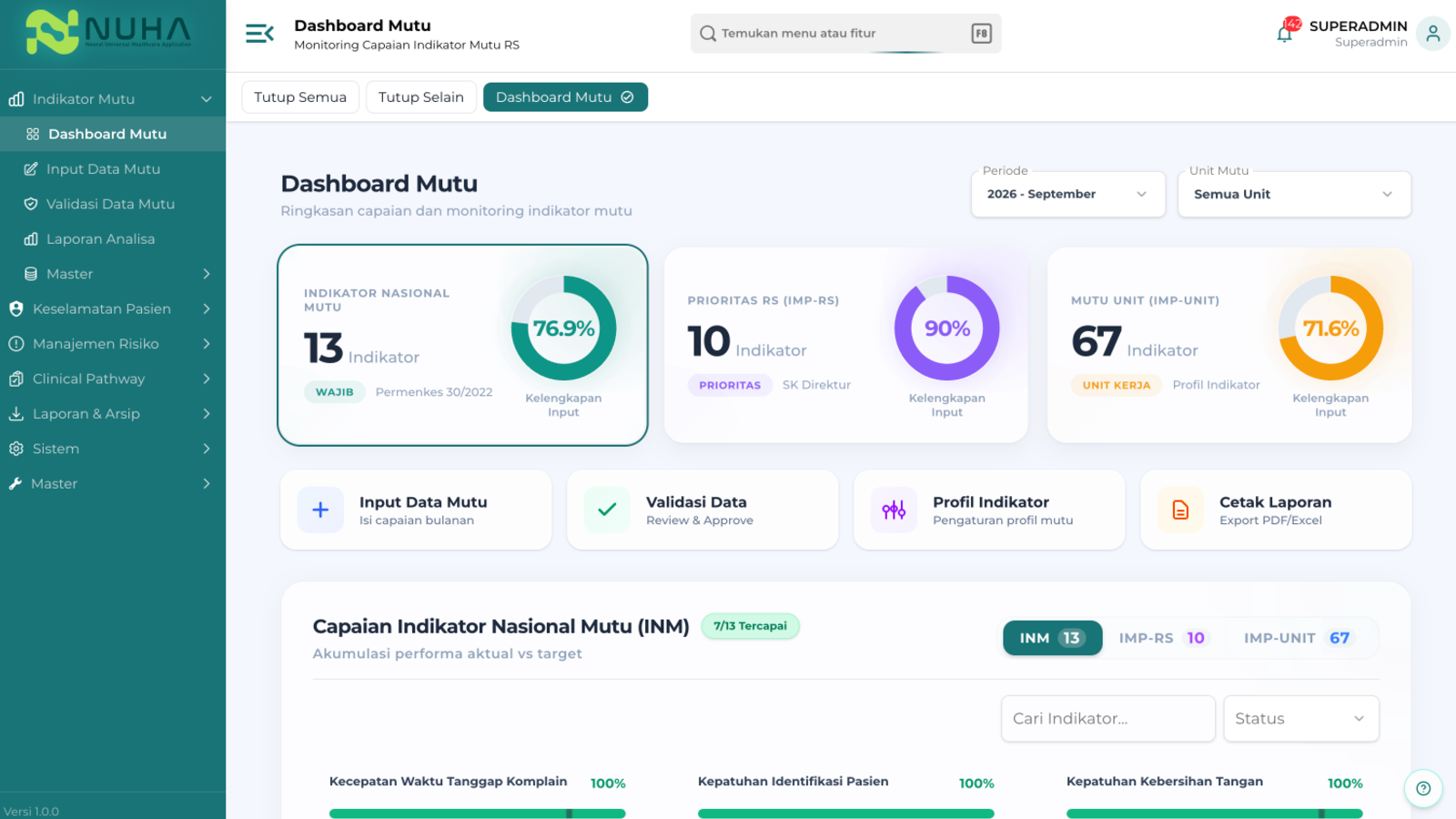The image size is (1456, 819).
Task: Open Input Data Mutu in sidebar
Action: coord(113,169)
